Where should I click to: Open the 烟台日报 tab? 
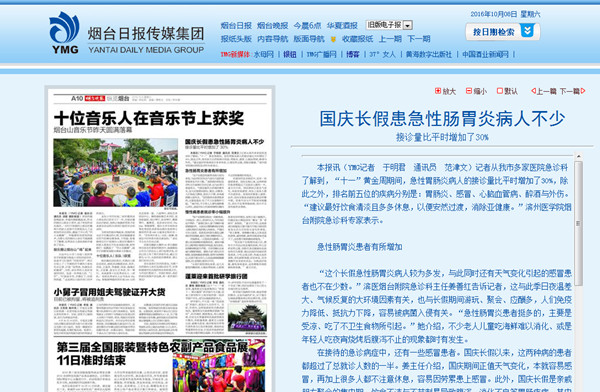point(236,26)
